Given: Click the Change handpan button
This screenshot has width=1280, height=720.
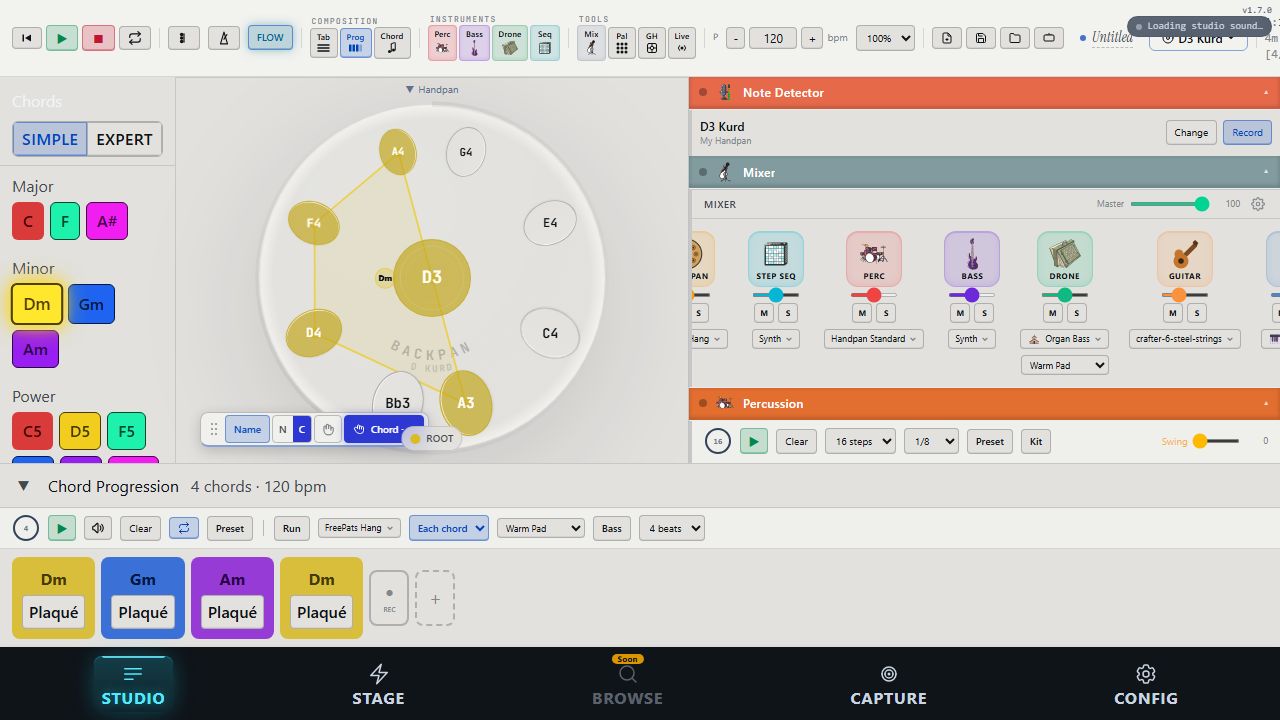Looking at the screenshot, I should click(1191, 132).
